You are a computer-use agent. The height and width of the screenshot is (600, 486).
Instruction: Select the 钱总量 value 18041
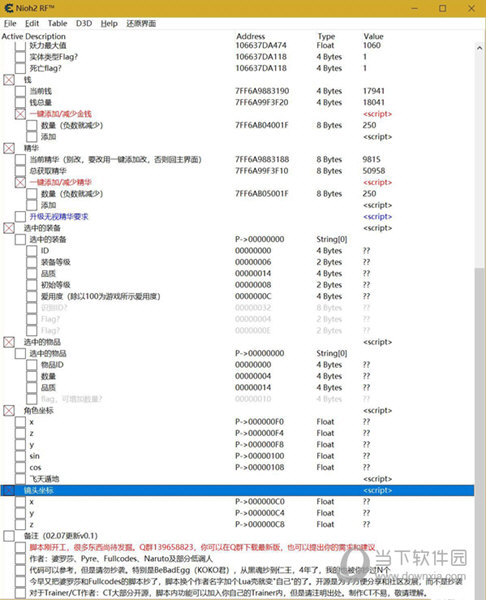pos(373,103)
